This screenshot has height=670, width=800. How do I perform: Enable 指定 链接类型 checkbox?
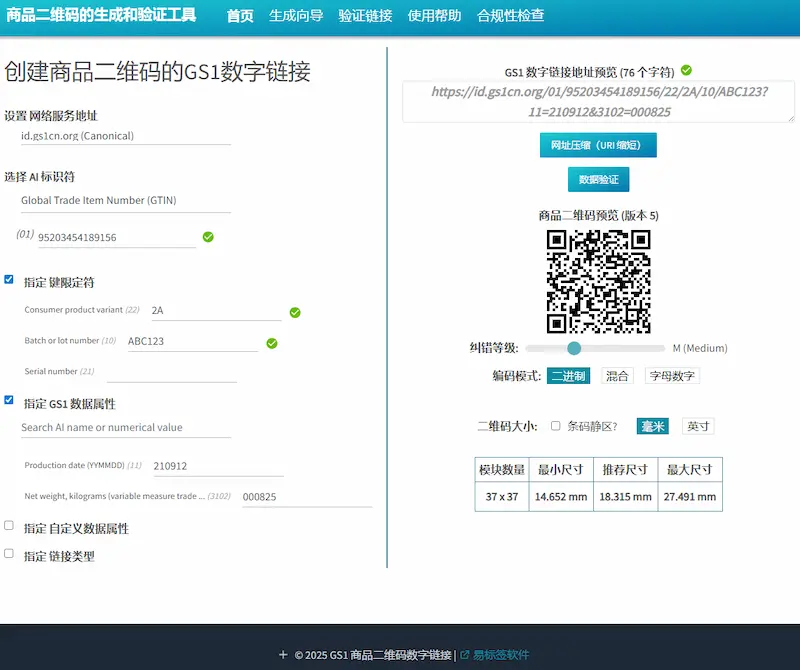pos(9,553)
